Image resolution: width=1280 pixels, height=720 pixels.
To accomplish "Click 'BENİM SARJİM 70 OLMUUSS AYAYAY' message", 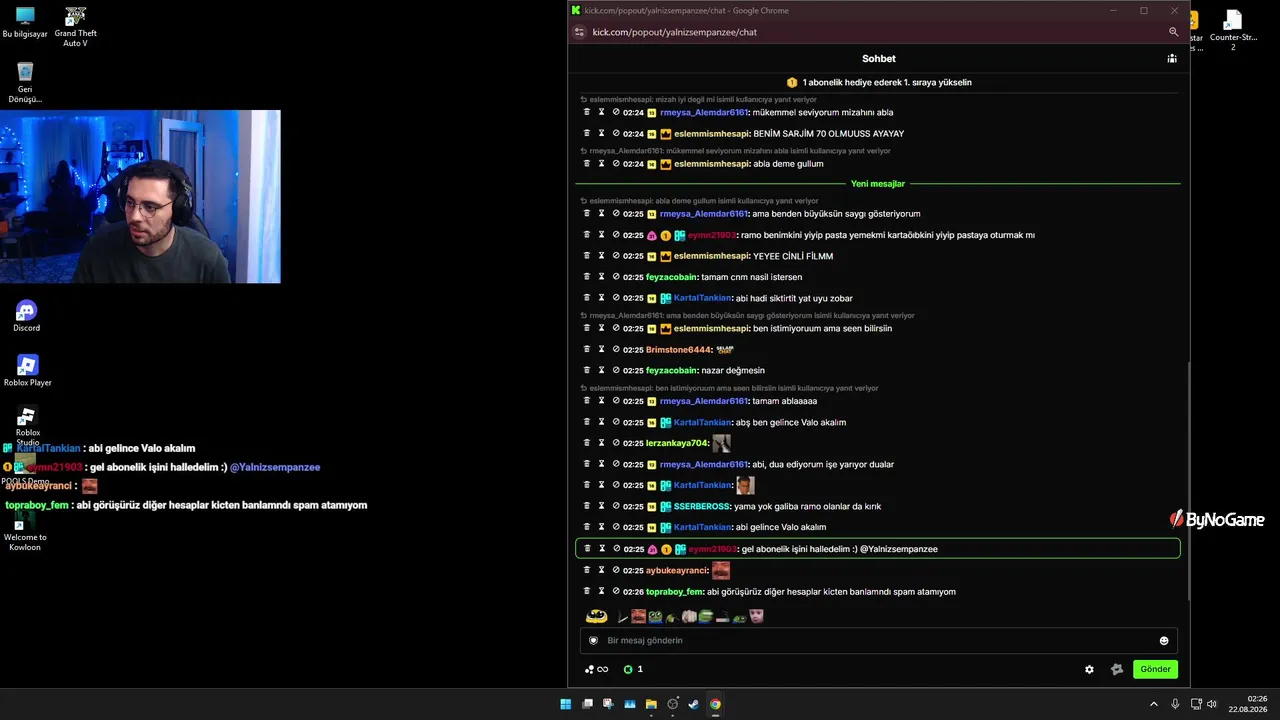I will 828,134.
